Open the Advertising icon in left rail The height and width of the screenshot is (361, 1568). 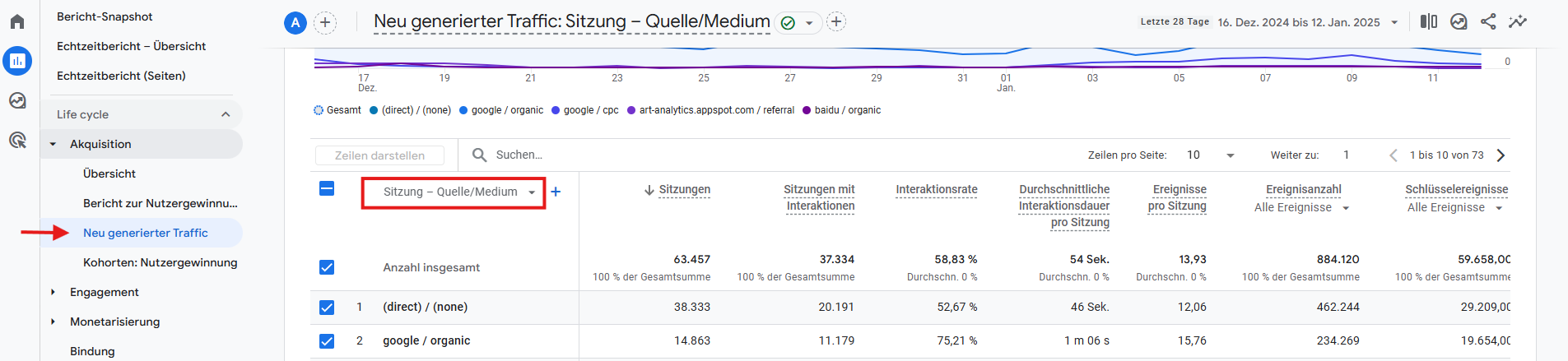click(x=17, y=140)
